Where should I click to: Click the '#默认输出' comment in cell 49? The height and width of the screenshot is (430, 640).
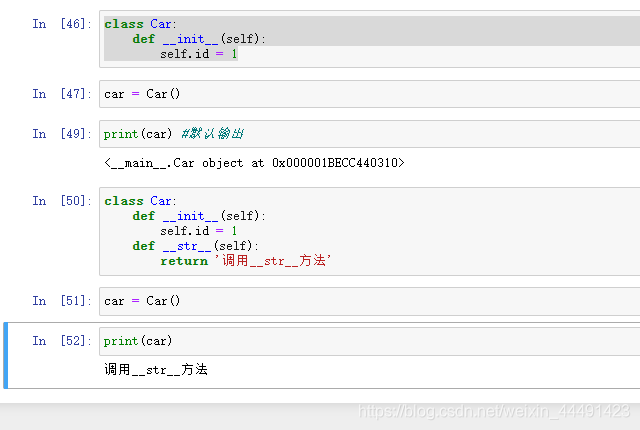click(x=212, y=134)
